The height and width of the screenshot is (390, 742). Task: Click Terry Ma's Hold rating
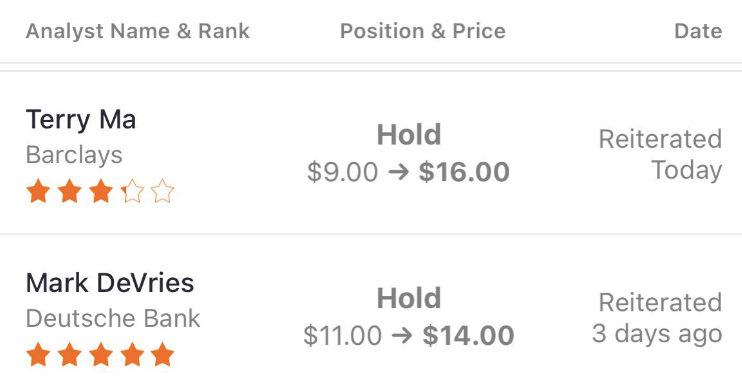pos(409,135)
